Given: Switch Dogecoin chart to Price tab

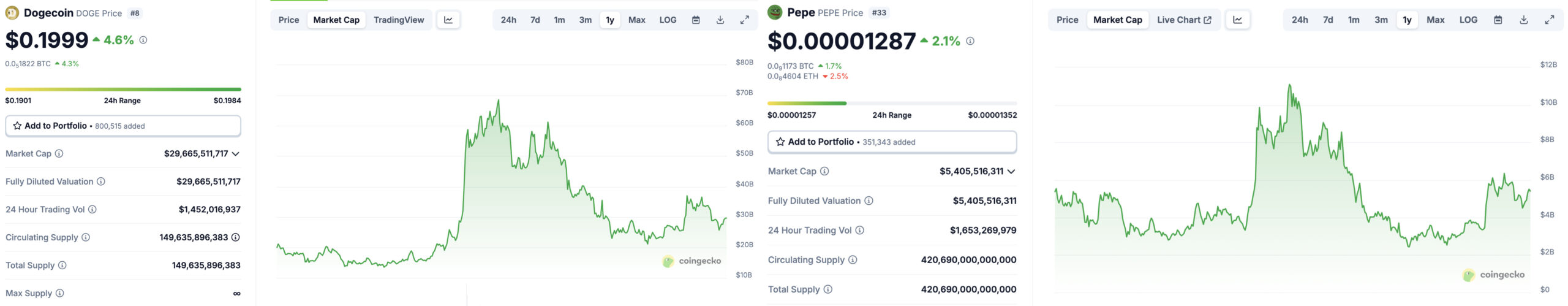Looking at the screenshot, I should click(289, 20).
